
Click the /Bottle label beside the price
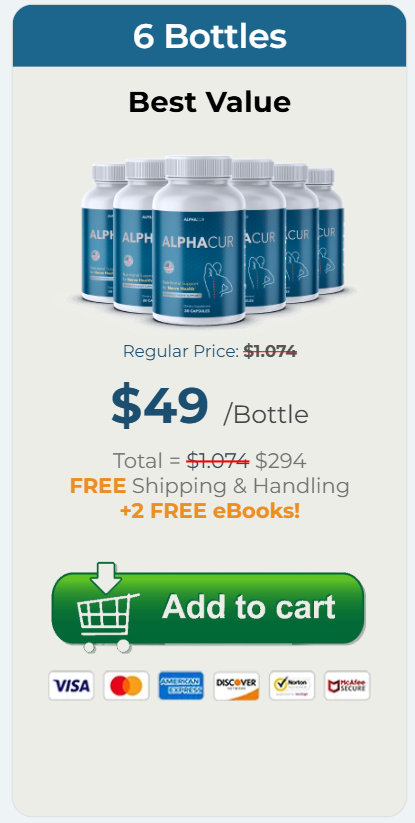[265, 415]
